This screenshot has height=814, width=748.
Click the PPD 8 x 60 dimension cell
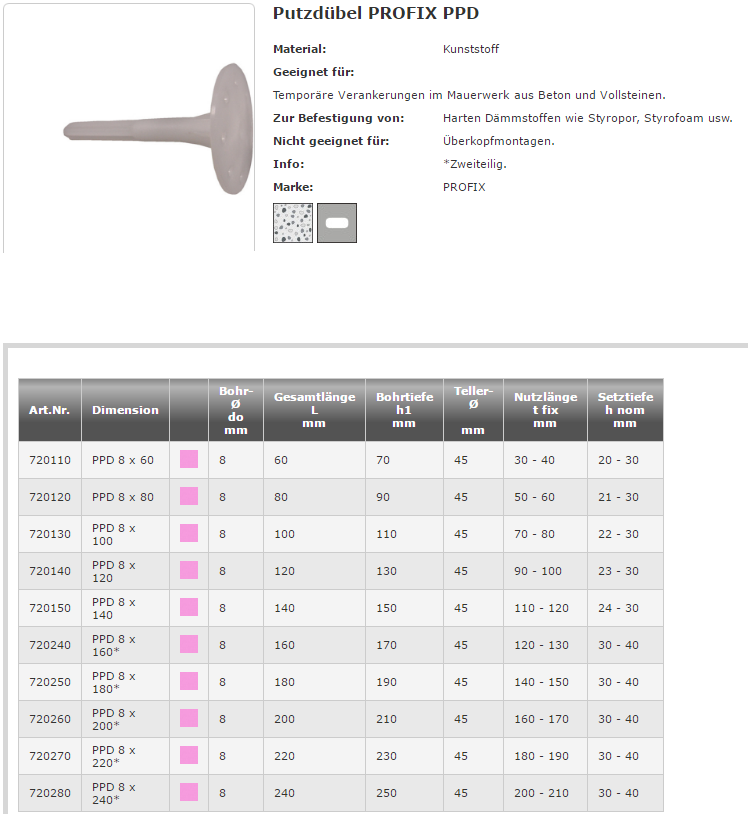(x=123, y=460)
